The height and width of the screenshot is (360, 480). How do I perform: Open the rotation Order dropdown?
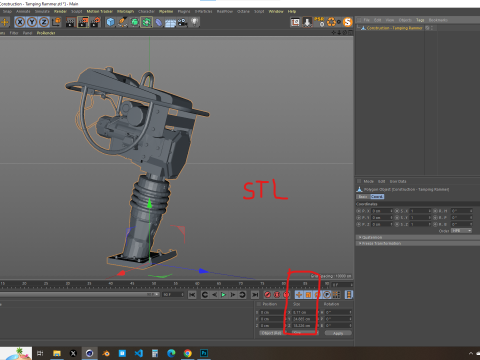pos(462,231)
